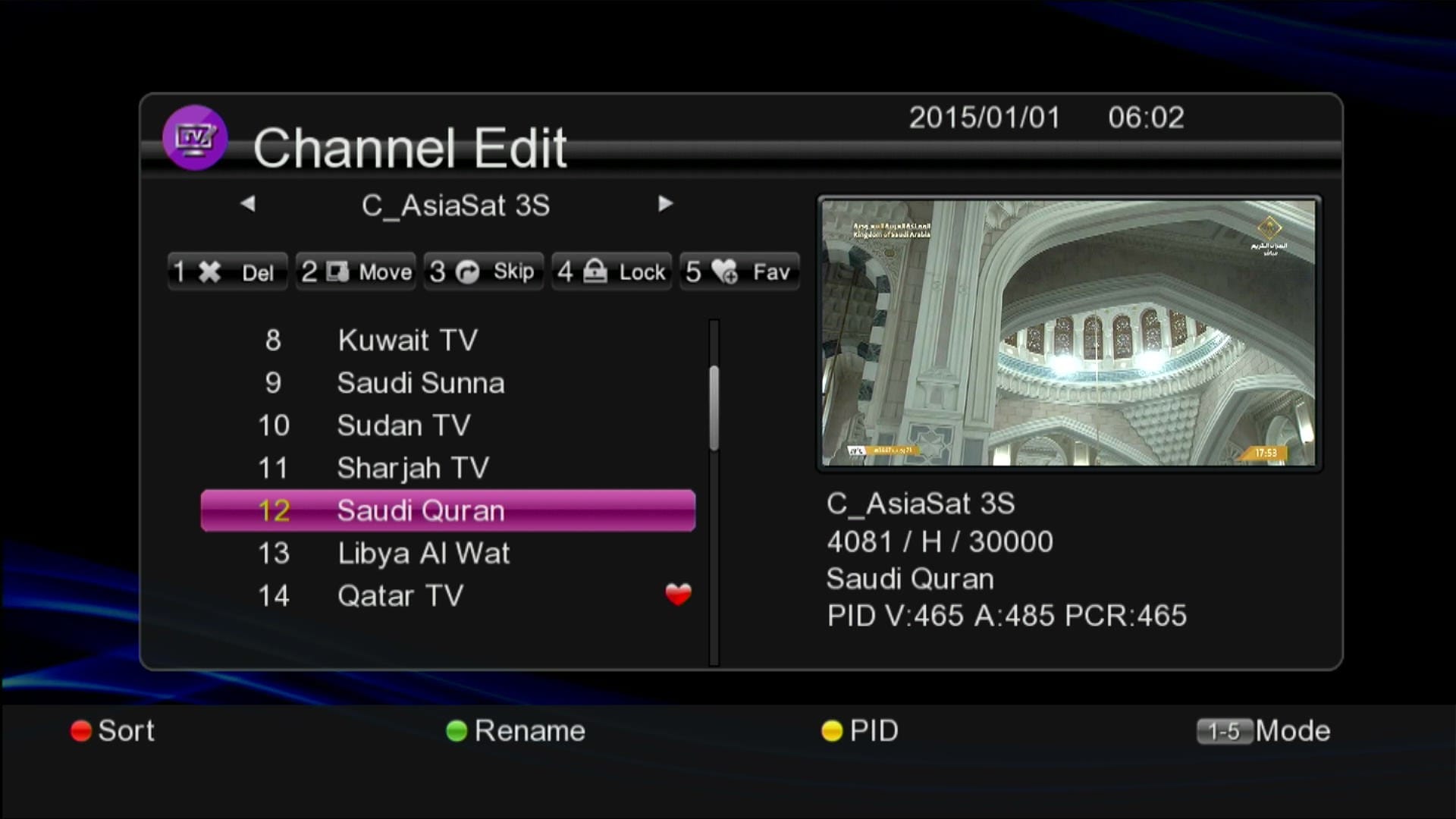Select channel 13 Libya Al Wat
The image size is (1456, 819).
pos(422,553)
